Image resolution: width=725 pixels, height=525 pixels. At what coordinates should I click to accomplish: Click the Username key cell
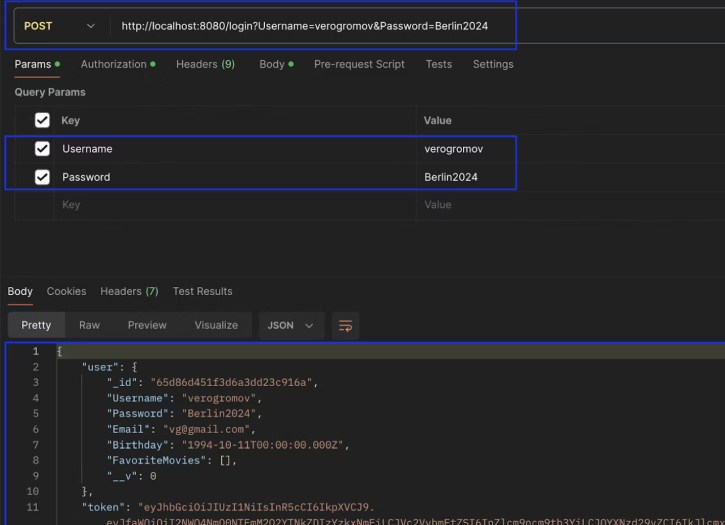pyautogui.click(x=235, y=149)
